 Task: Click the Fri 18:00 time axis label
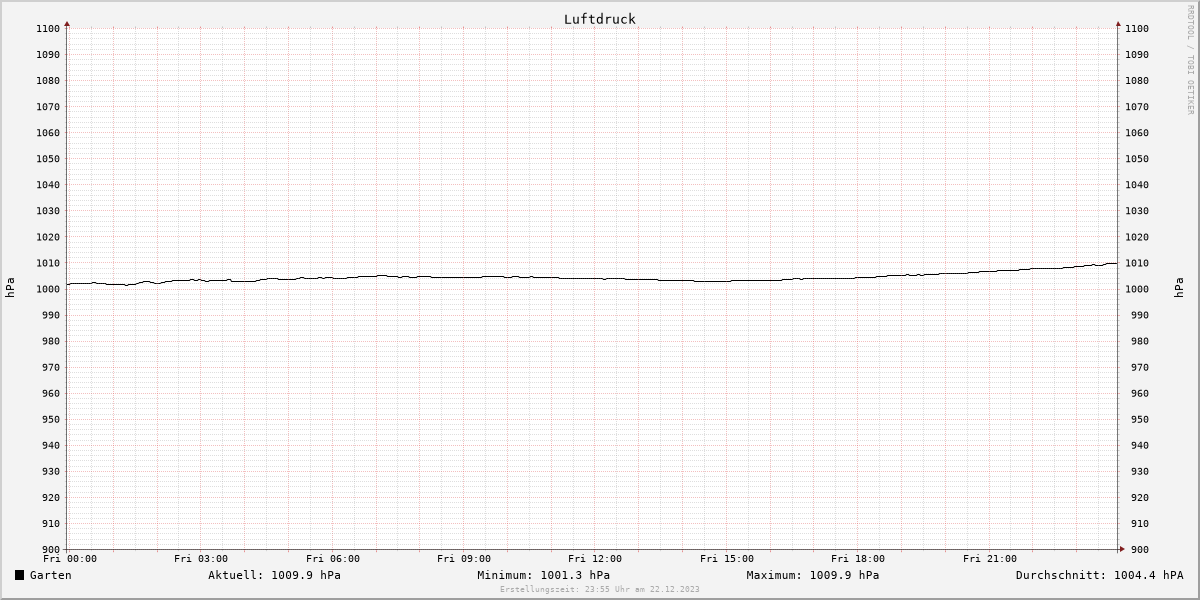(858, 559)
